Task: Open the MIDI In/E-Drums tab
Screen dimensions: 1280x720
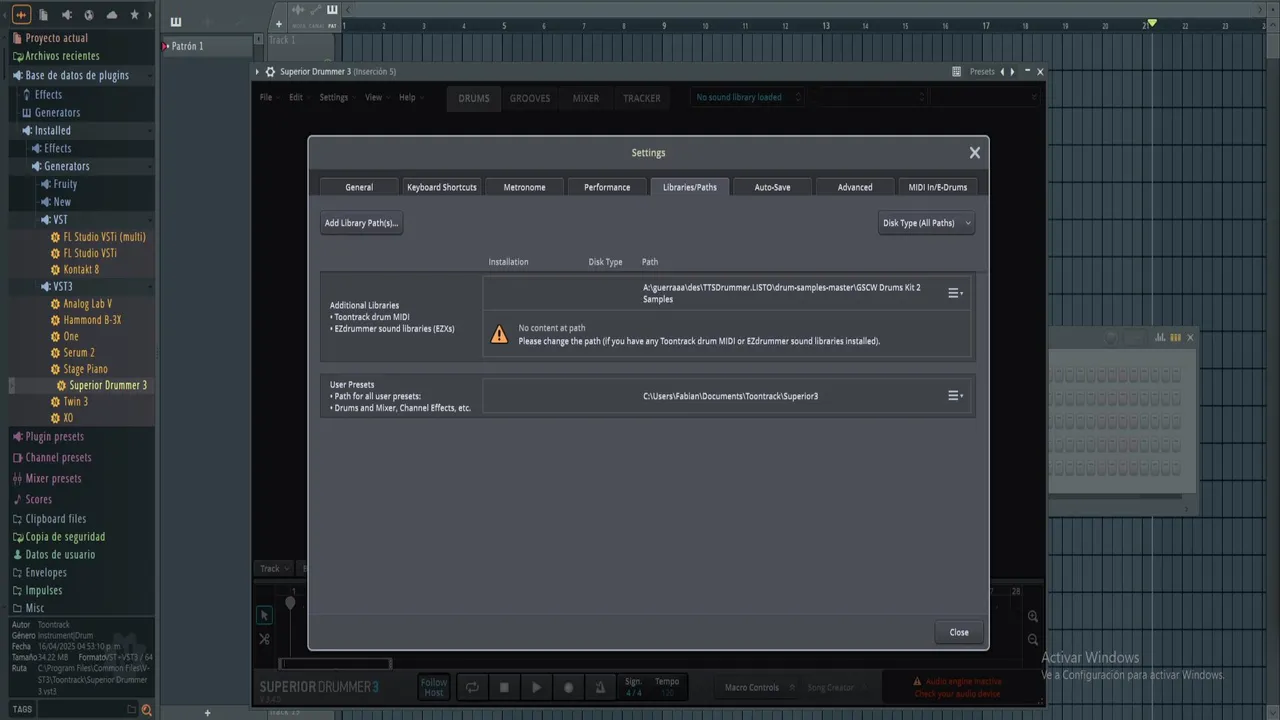Action: [938, 187]
